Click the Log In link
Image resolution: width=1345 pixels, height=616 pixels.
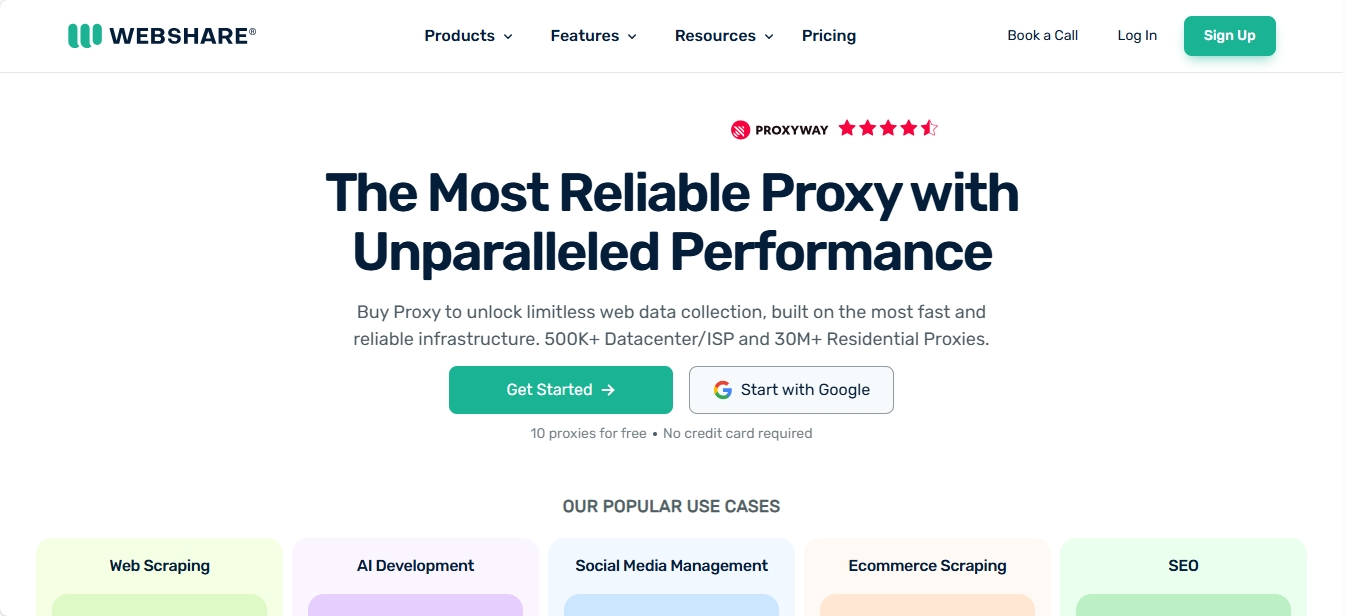pyautogui.click(x=1137, y=35)
